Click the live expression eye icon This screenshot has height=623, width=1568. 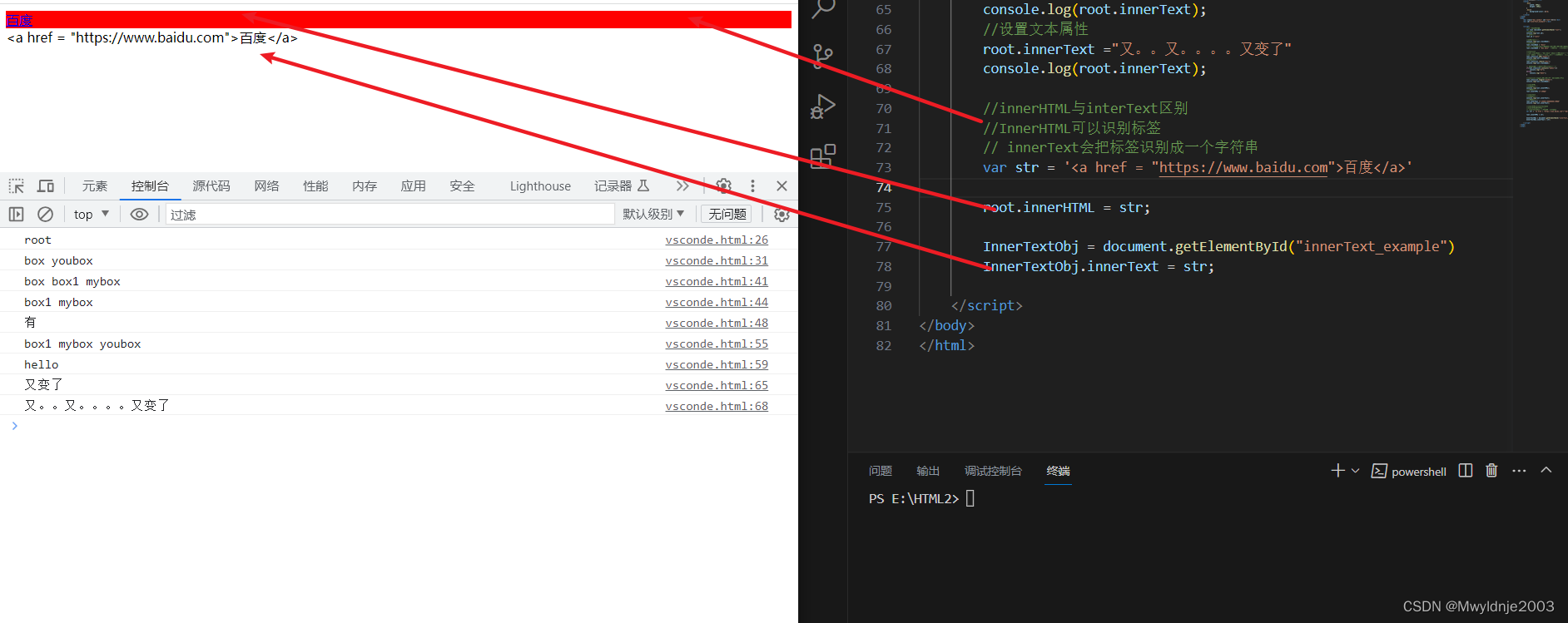point(139,215)
